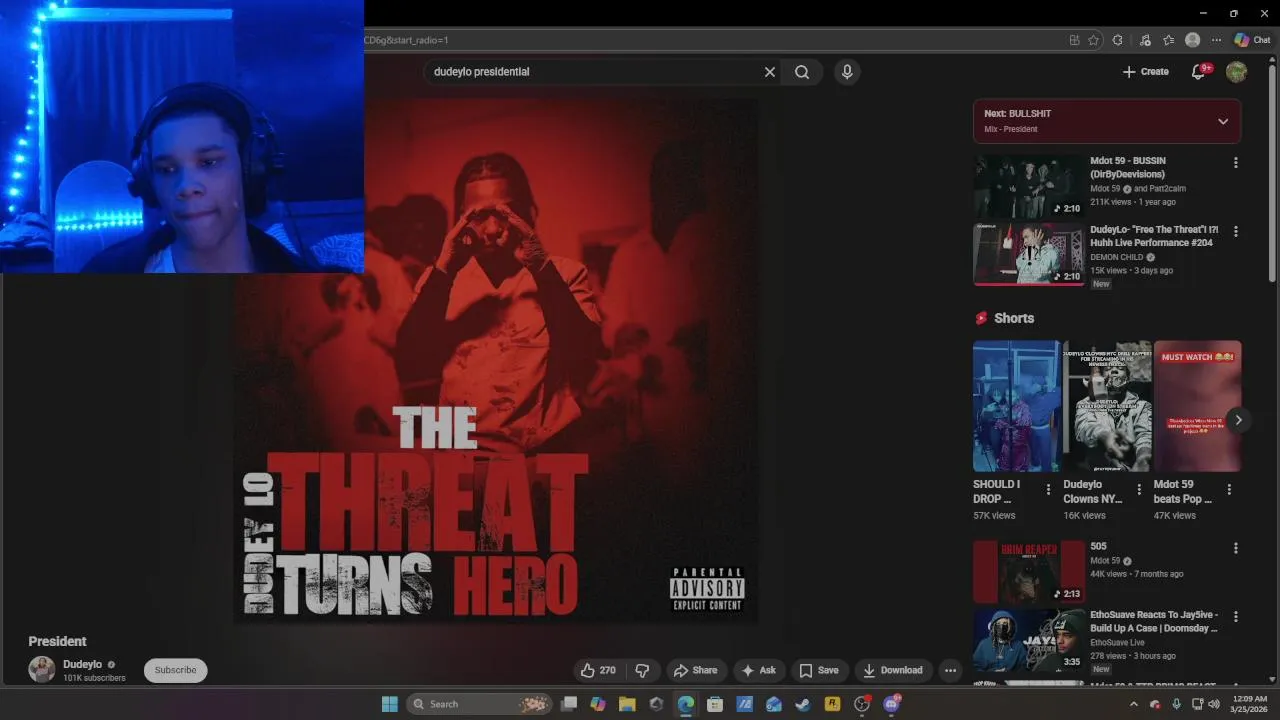Open Discord from taskbar
1280x720 pixels.
click(x=891, y=704)
